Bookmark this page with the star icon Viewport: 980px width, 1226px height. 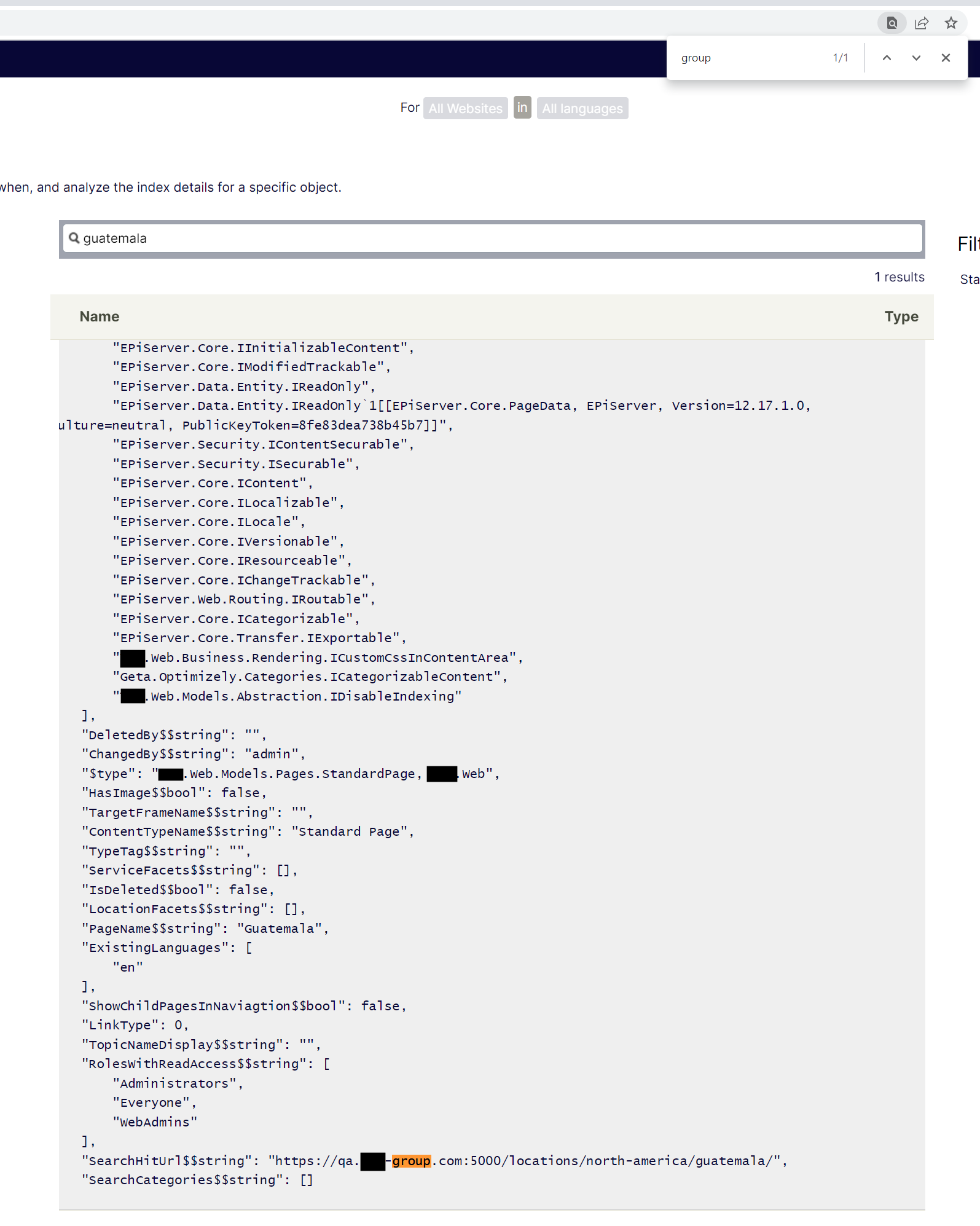click(951, 23)
